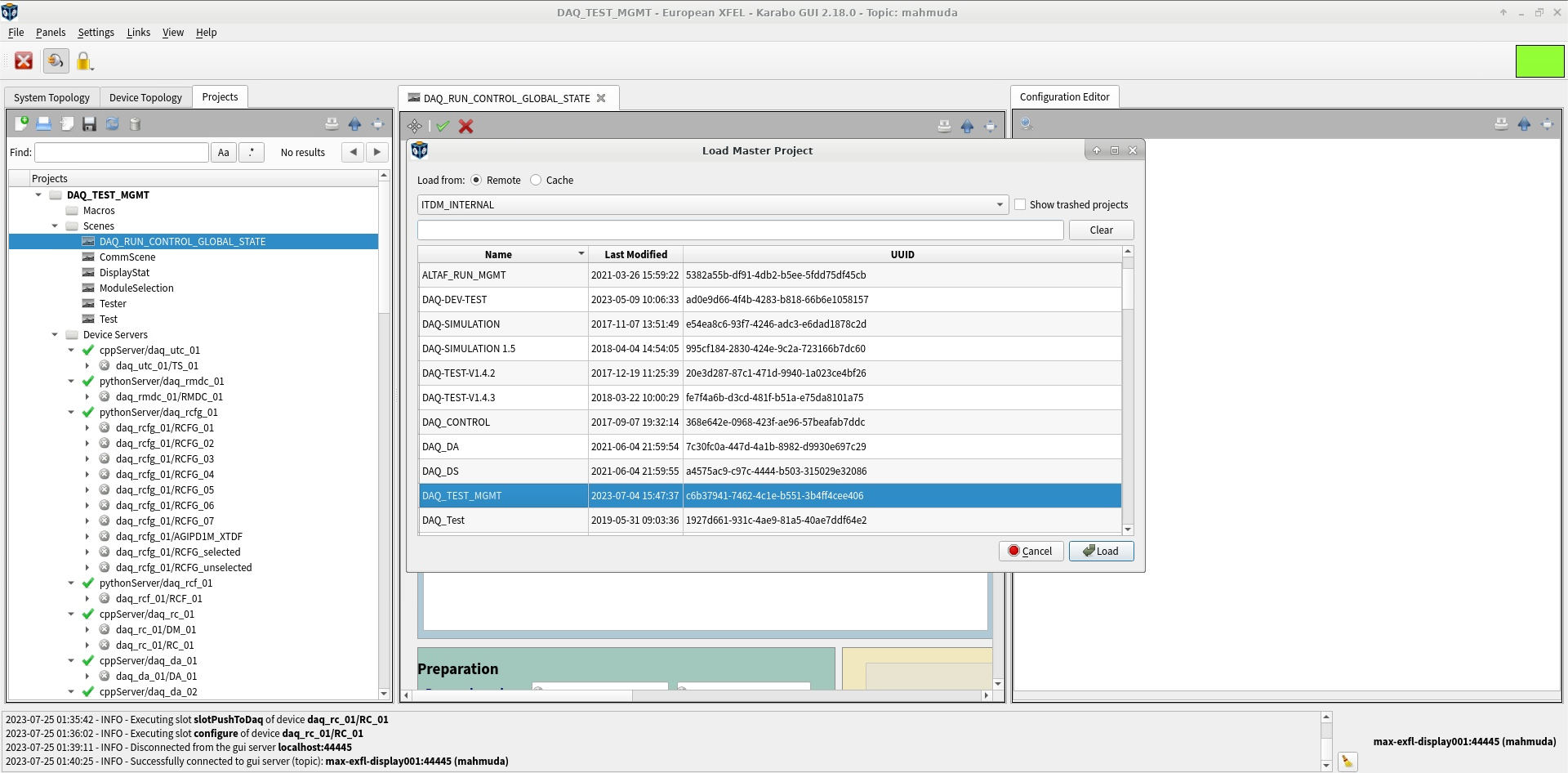
Task: Collapse the Scenes folder in the project tree
Action: click(55, 226)
